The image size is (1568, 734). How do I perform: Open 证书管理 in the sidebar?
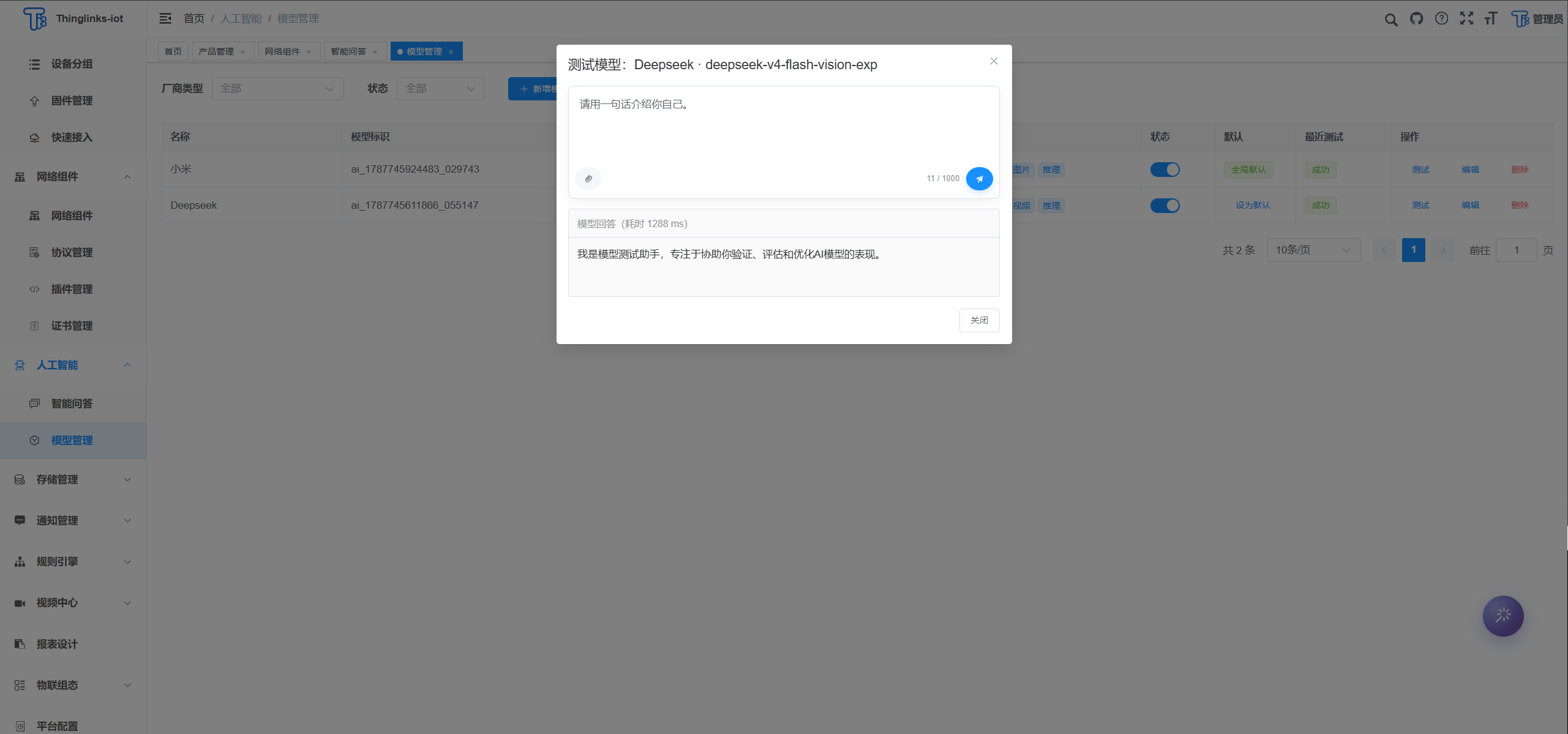click(73, 326)
